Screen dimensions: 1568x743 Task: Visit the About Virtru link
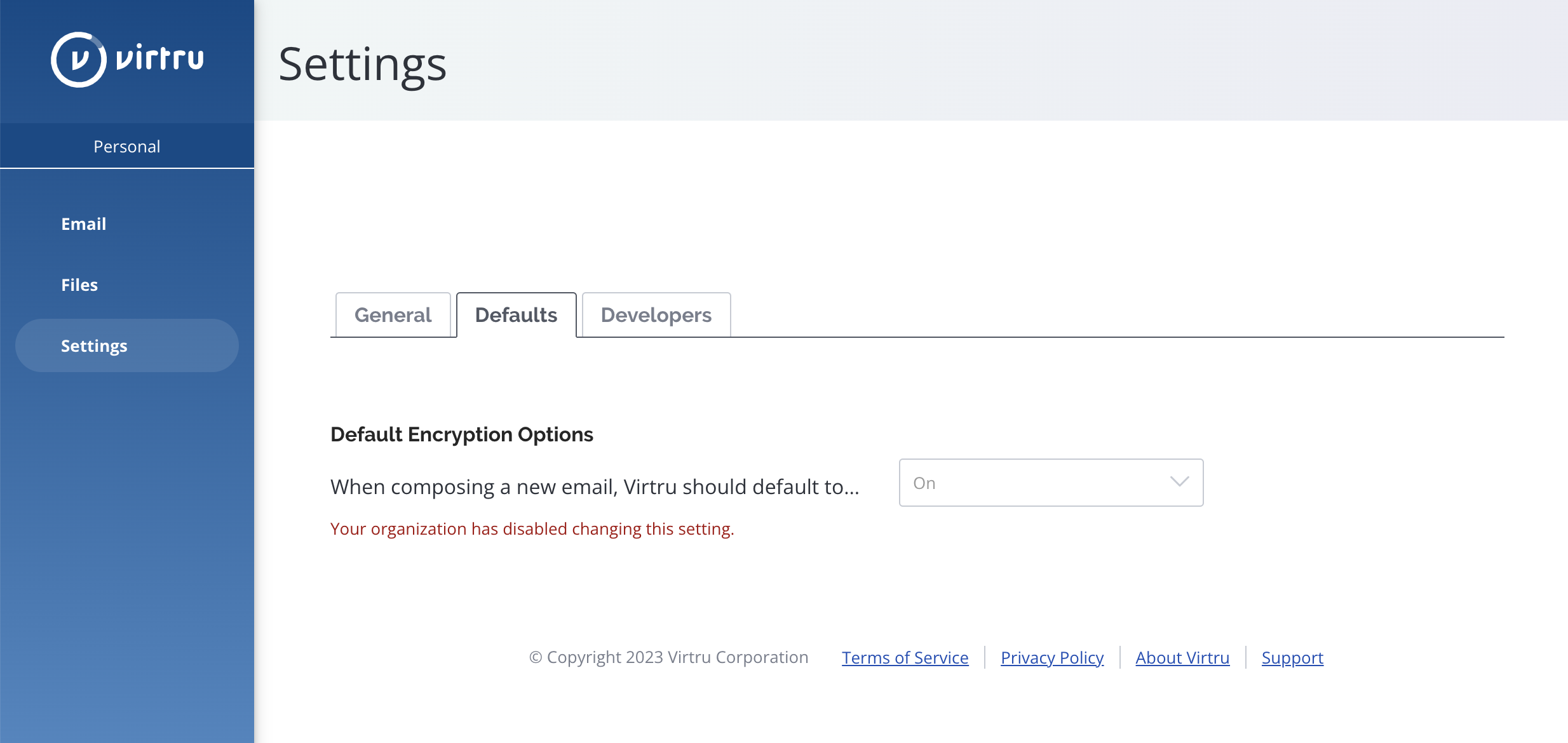(1182, 658)
